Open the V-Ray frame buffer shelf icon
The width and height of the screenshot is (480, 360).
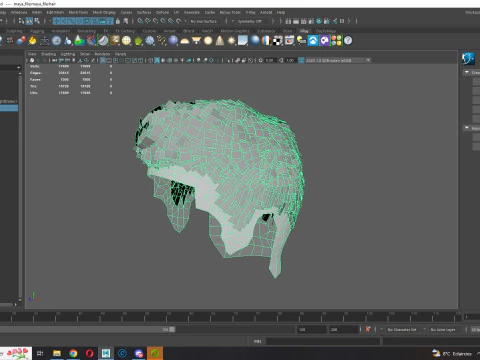point(289,41)
